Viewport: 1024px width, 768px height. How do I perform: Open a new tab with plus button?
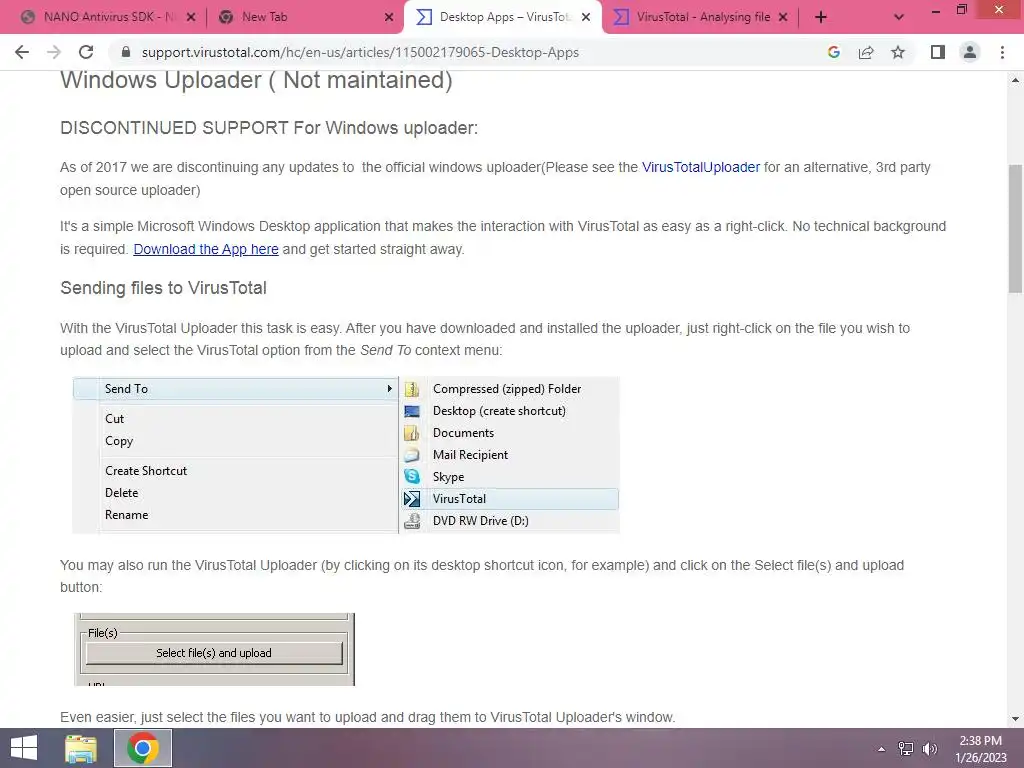[821, 17]
